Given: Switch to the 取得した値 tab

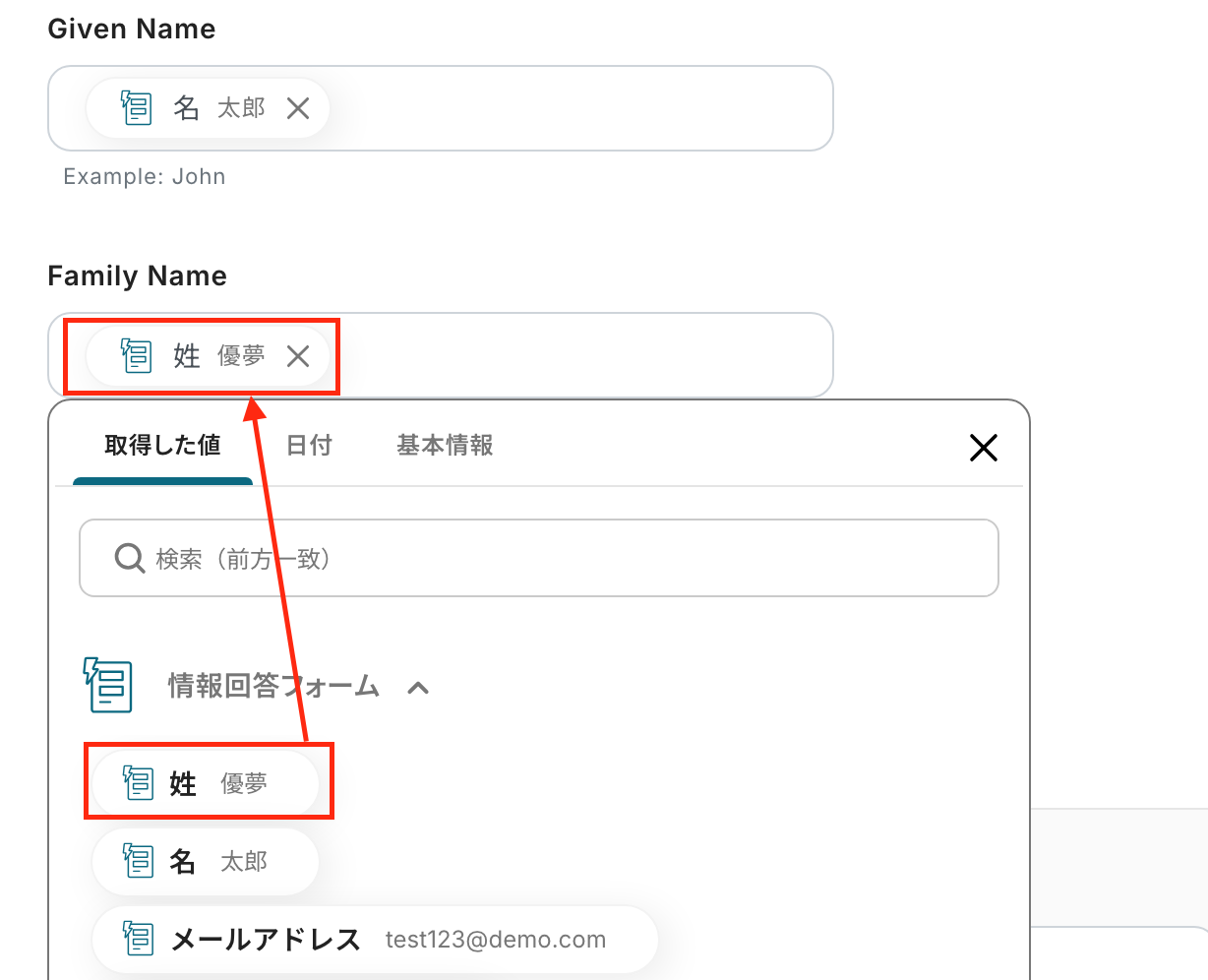Looking at the screenshot, I should click(x=162, y=446).
